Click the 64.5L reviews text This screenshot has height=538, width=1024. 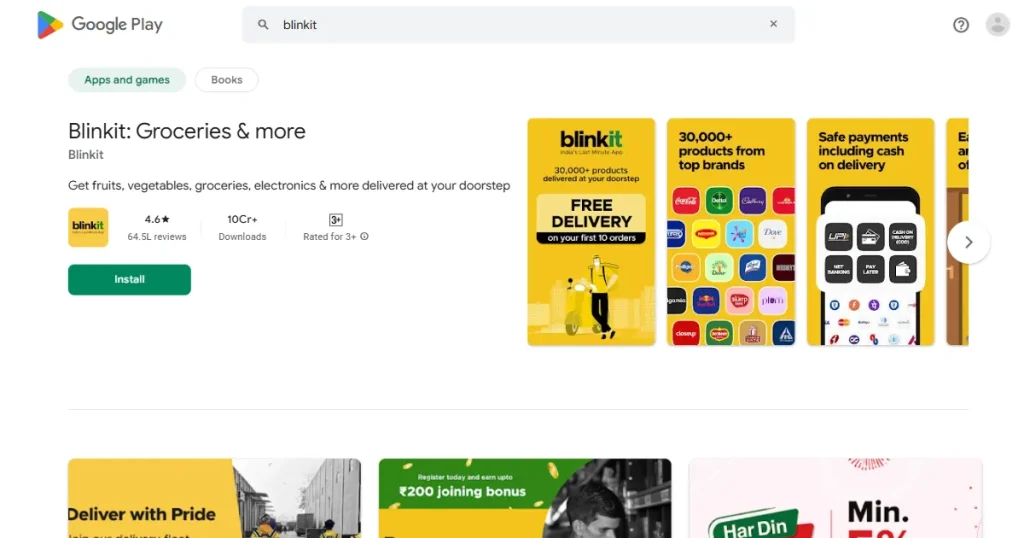pos(157,237)
